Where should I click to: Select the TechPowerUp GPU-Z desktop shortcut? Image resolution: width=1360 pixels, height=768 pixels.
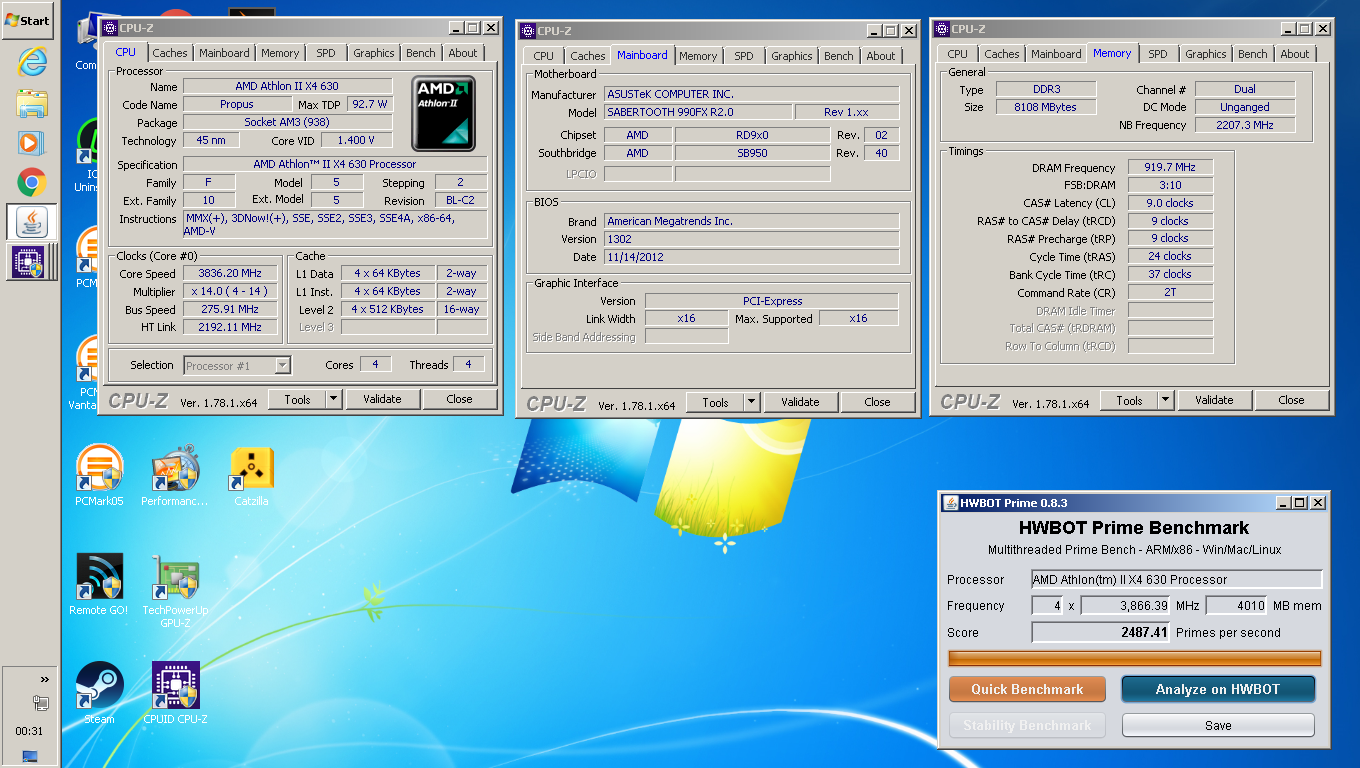pos(175,590)
